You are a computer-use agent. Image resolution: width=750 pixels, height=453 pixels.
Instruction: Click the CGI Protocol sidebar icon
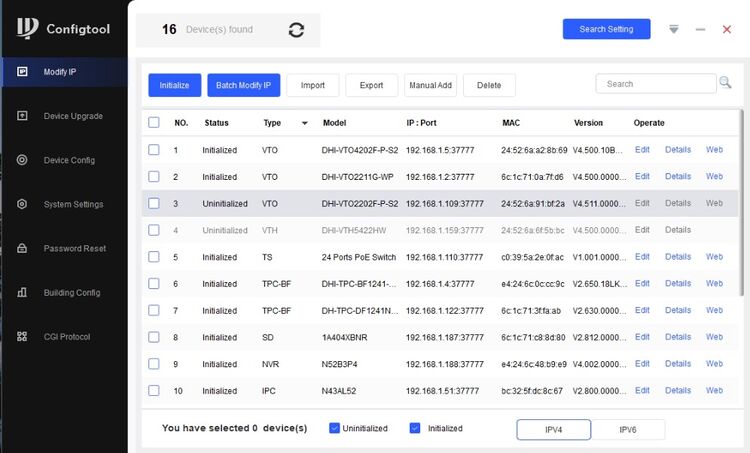22,336
